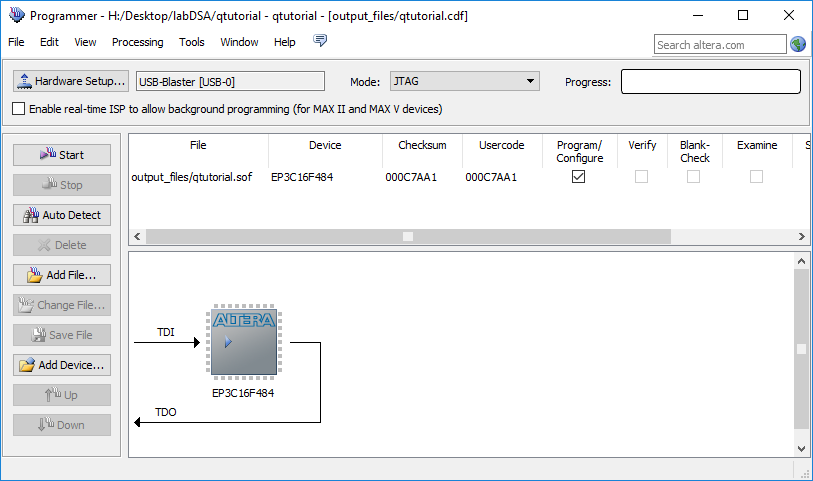Image resolution: width=813 pixels, height=481 pixels.
Task: Minimize the Programmer window
Action: point(698,15)
